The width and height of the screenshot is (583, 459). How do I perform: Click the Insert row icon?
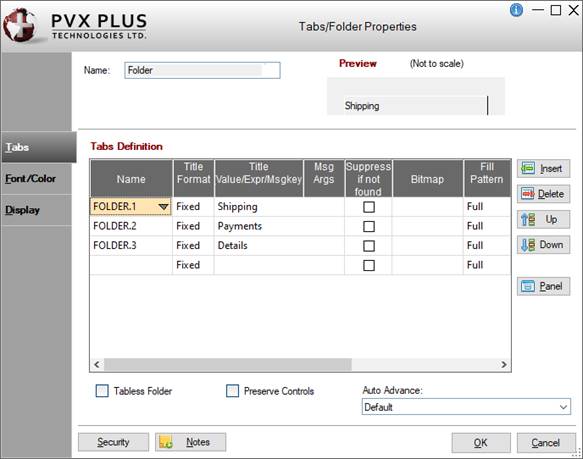[528, 168]
